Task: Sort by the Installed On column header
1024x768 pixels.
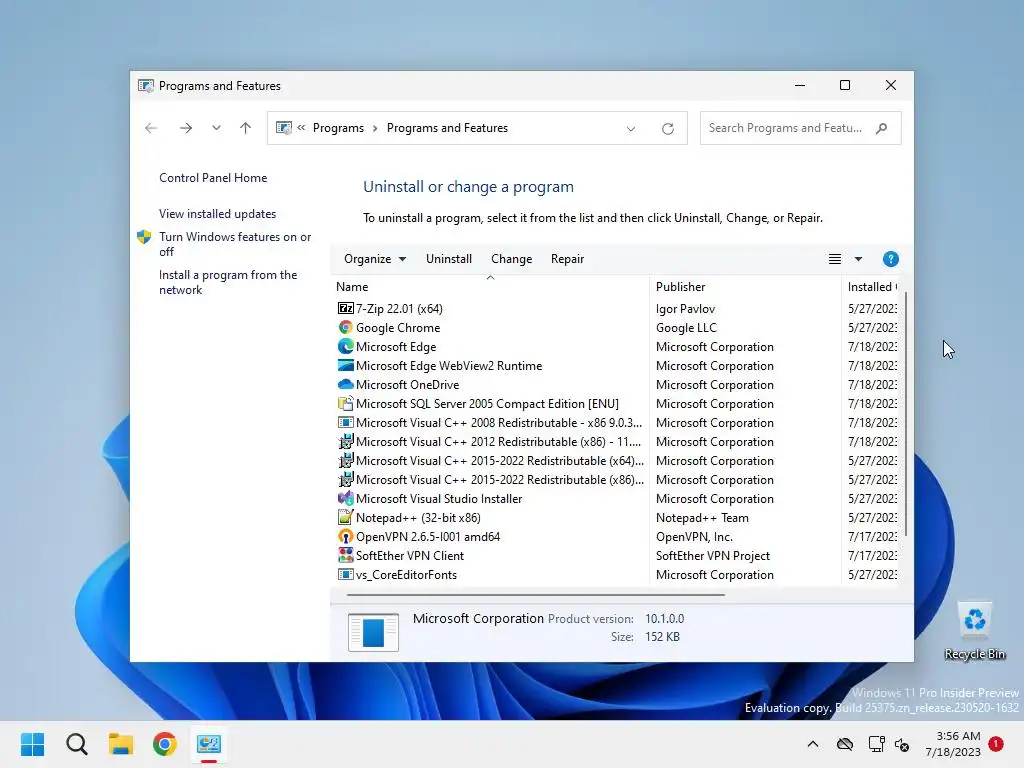Action: (x=872, y=287)
